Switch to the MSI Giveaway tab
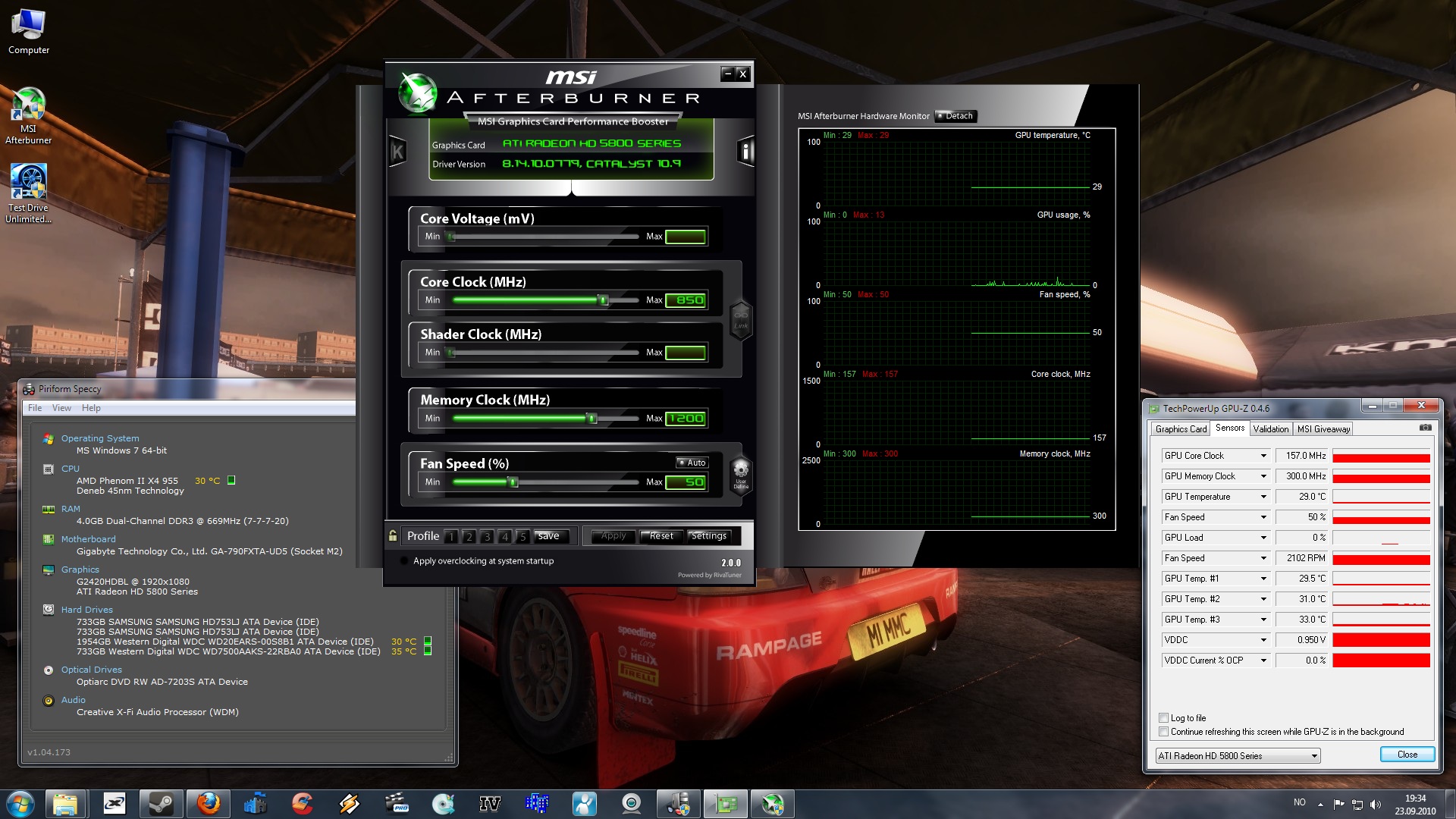Screen dimensions: 1456x819 pyautogui.click(x=1323, y=429)
